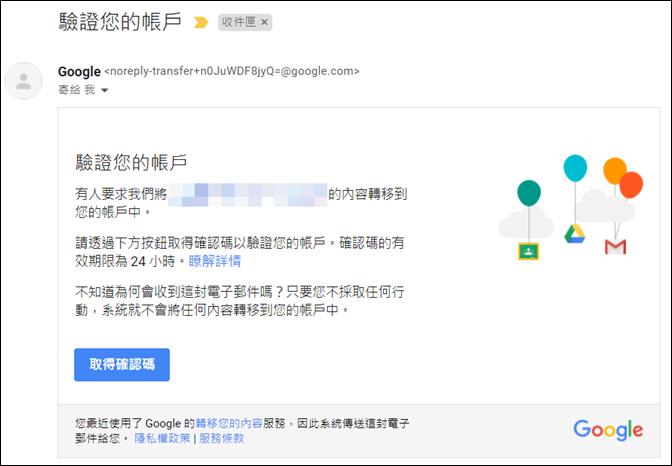Click the 驗證您的帳戶 heading inside email body
The height and width of the screenshot is (466, 672).
(x=131, y=162)
